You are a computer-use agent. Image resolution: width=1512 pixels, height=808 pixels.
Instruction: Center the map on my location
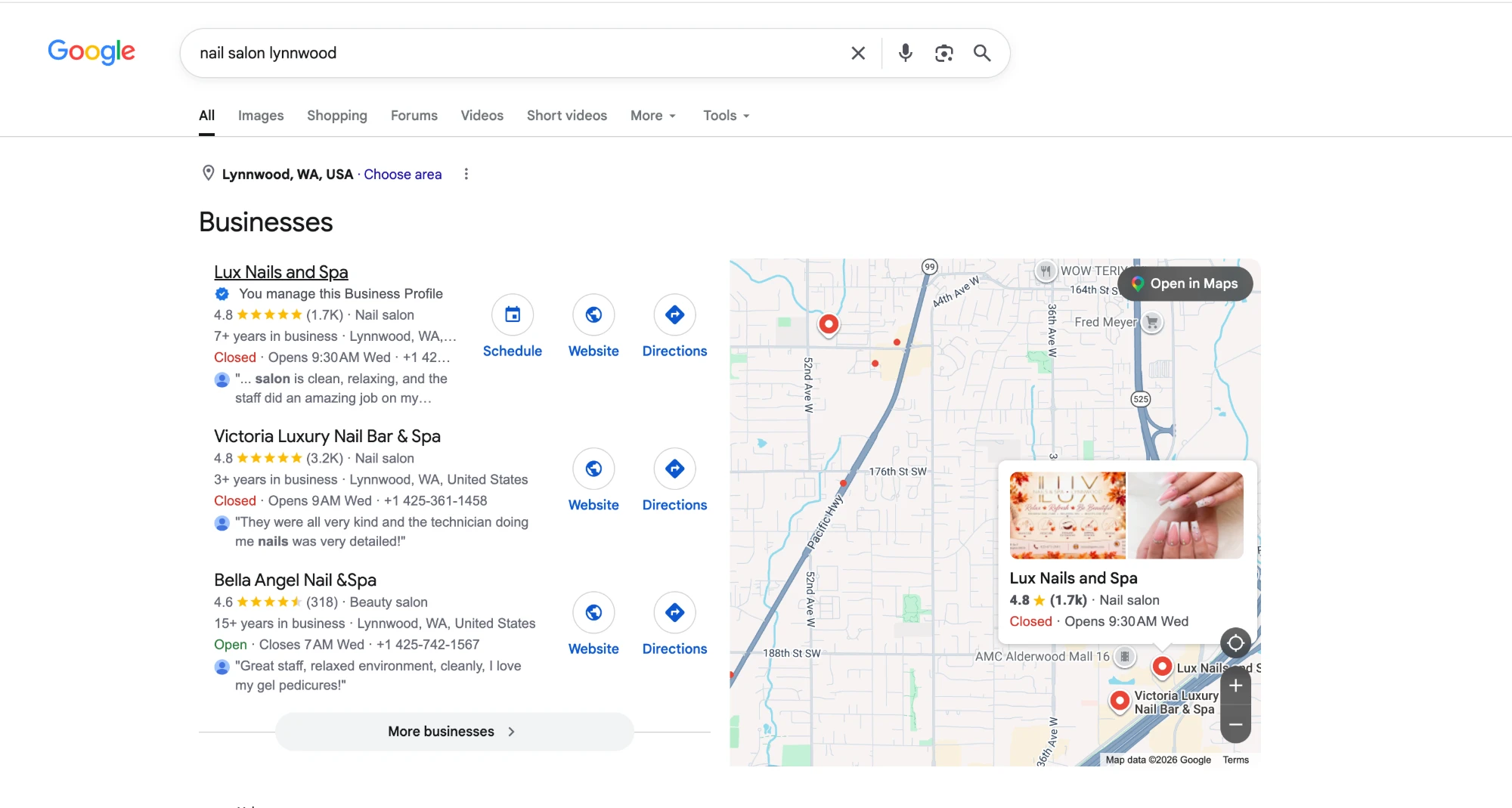coord(1235,643)
